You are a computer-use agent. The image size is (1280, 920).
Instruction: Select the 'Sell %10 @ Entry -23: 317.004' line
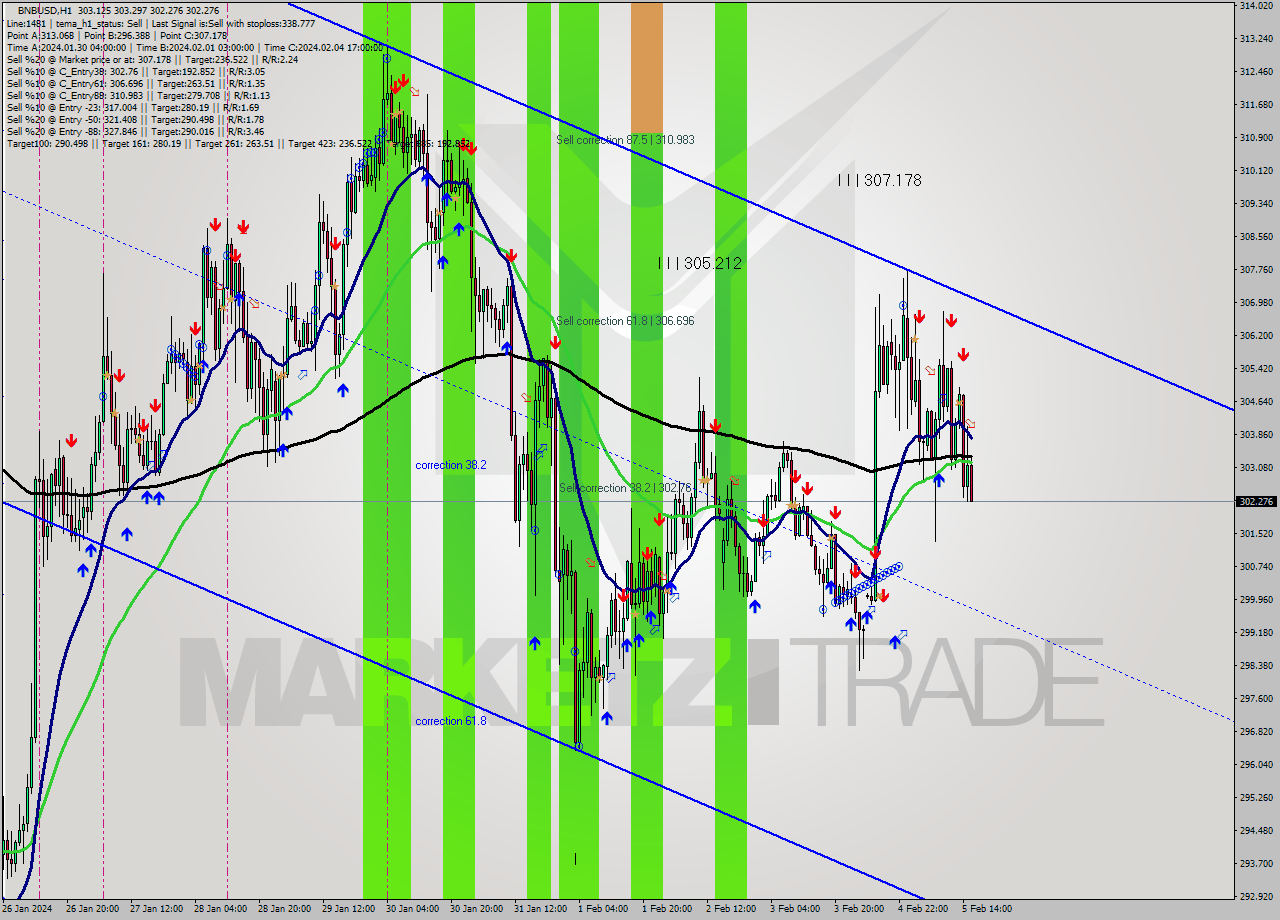(x=133, y=107)
